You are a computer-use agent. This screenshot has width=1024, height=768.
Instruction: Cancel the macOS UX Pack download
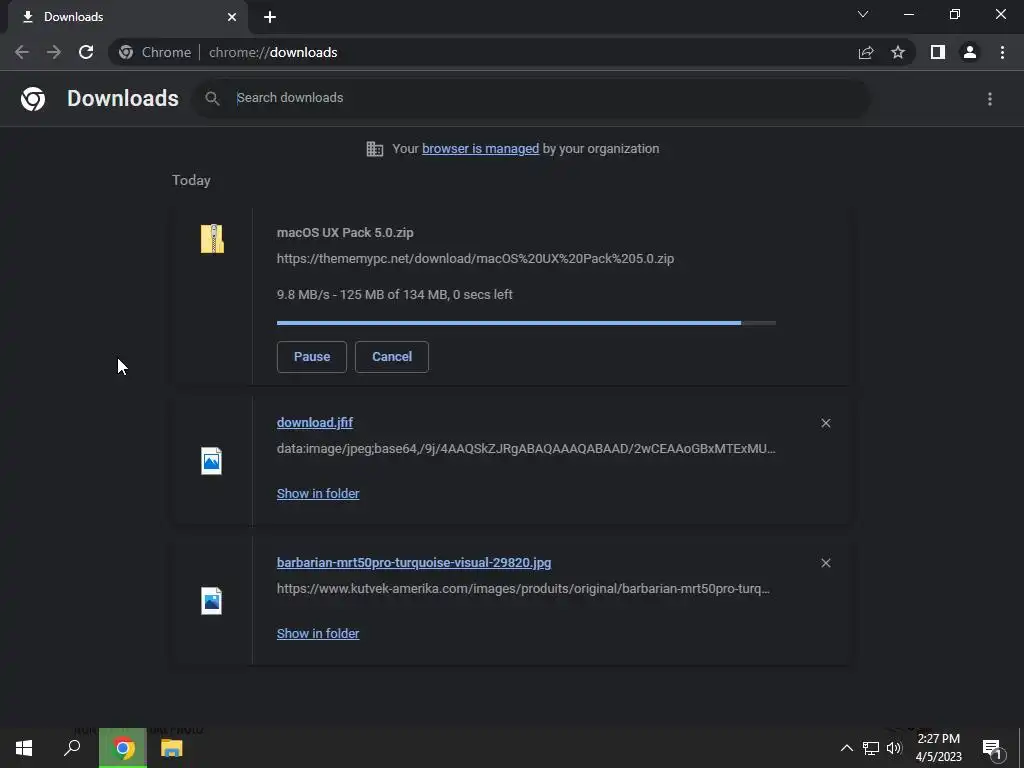coord(392,357)
